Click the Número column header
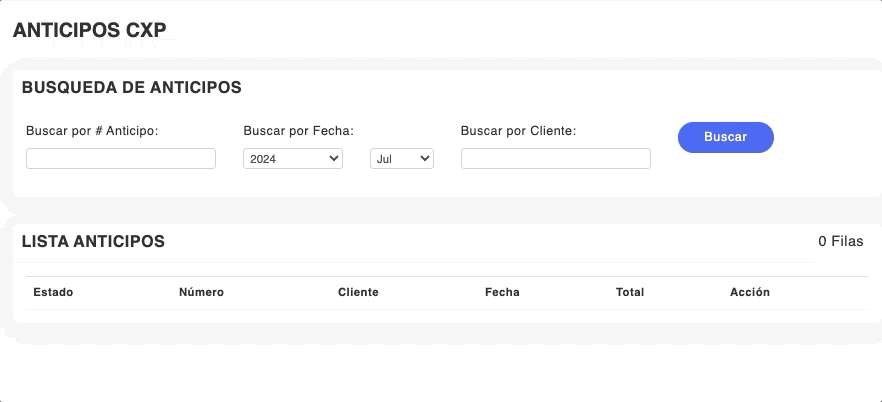Screen dimensions: 882x402 [201, 292]
